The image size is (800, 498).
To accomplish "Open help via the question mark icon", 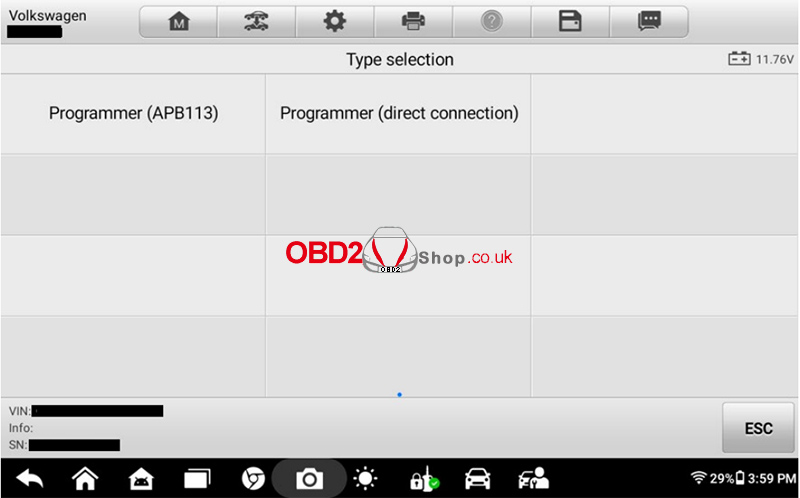I will coord(492,22).
